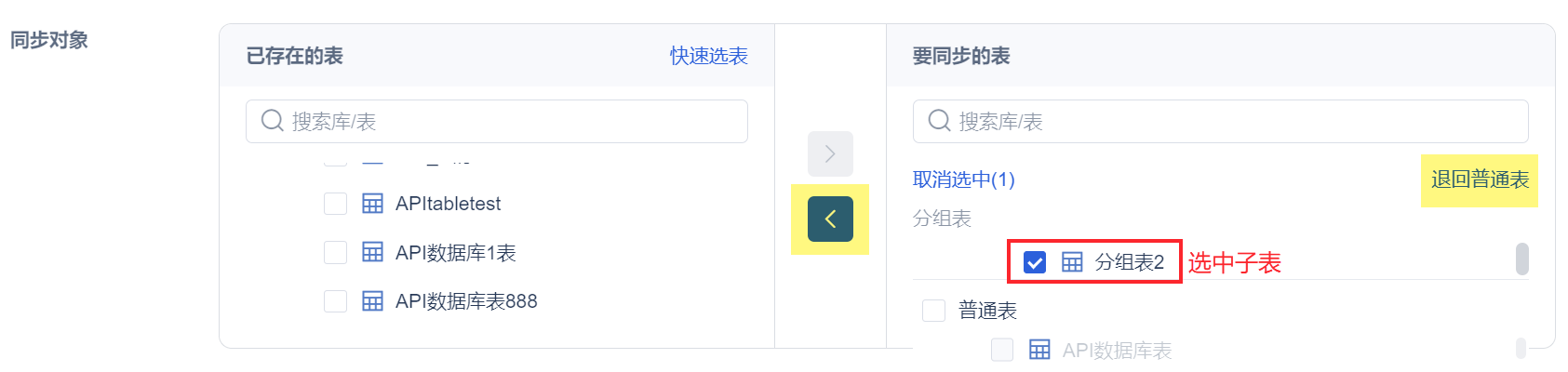Check the API数据库表888 checkbox
The height and width of the screenshot is (372, 1568).
coord(335,301)
